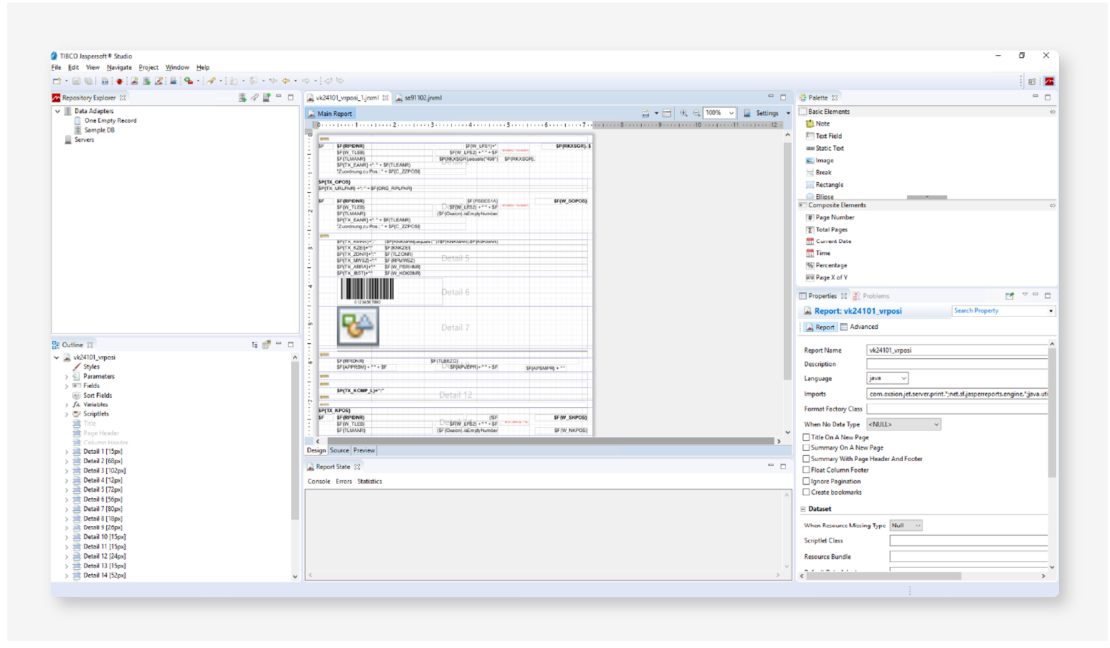Check the Ignore Pagination option
This screenshot has height=648, width=1110.
(x=806, y=480)
